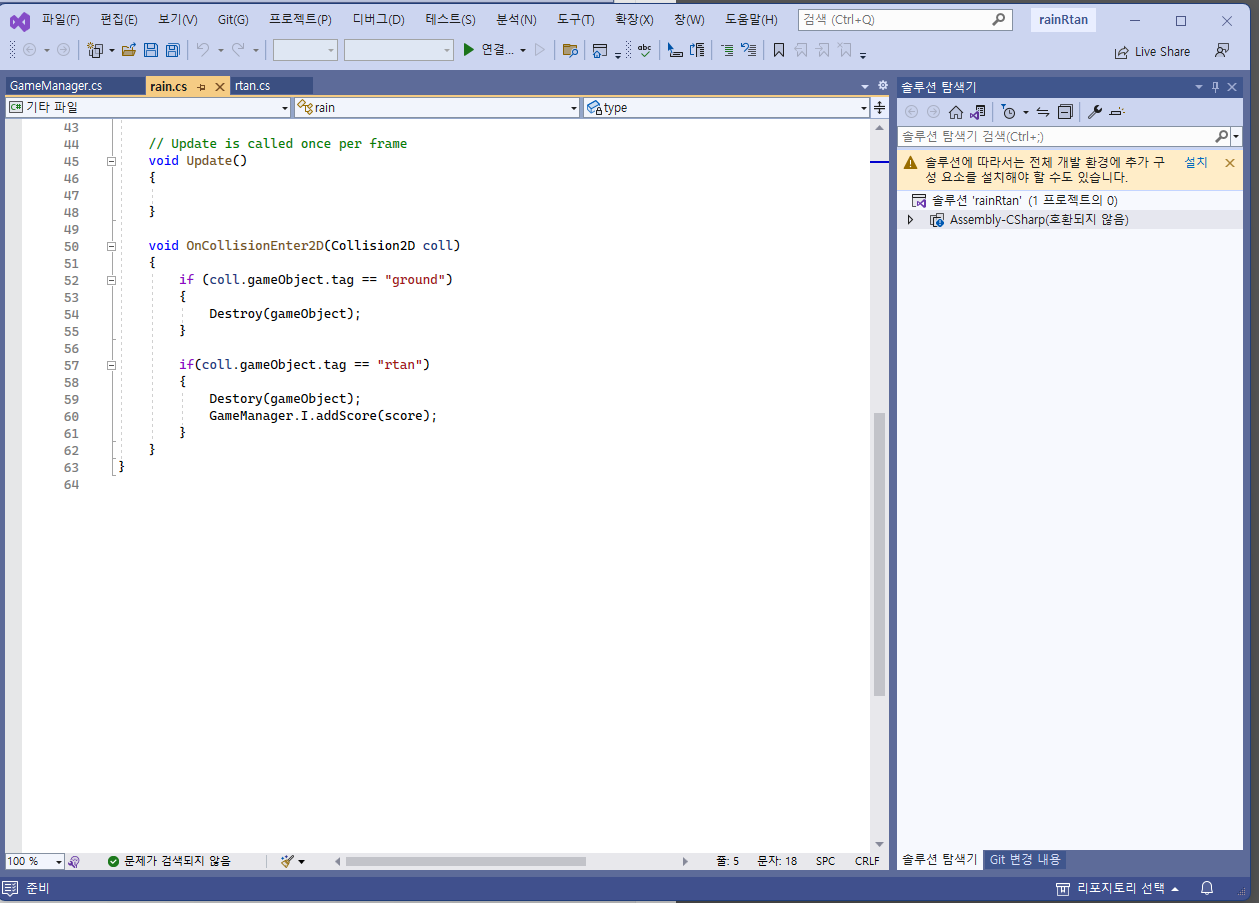The width and height of the screenshot is (1259, 903).
Task: Click the spell check abc icon
Action: (x=645, y=50)
